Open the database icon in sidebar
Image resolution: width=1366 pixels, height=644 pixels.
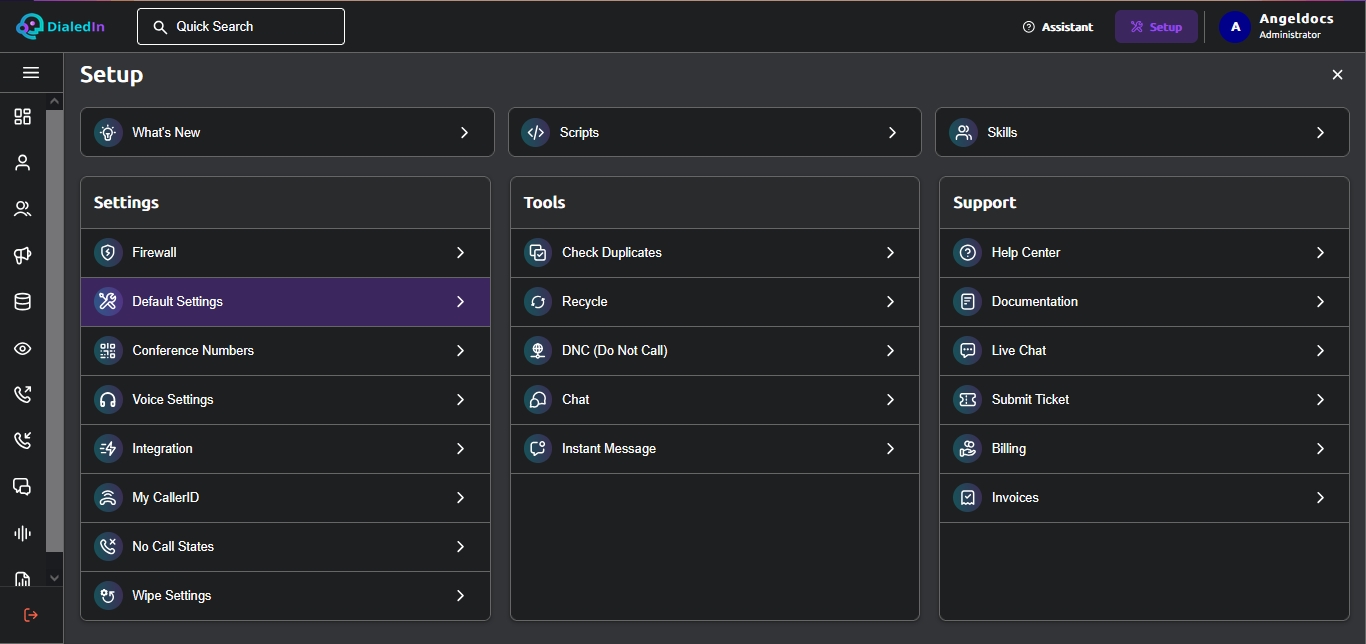point(22,302)
